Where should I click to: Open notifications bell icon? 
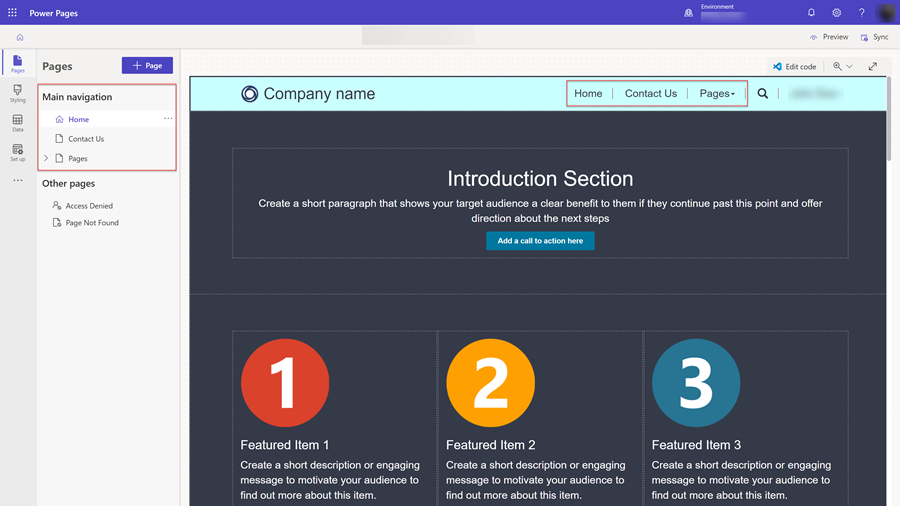[x=811, y=13]
